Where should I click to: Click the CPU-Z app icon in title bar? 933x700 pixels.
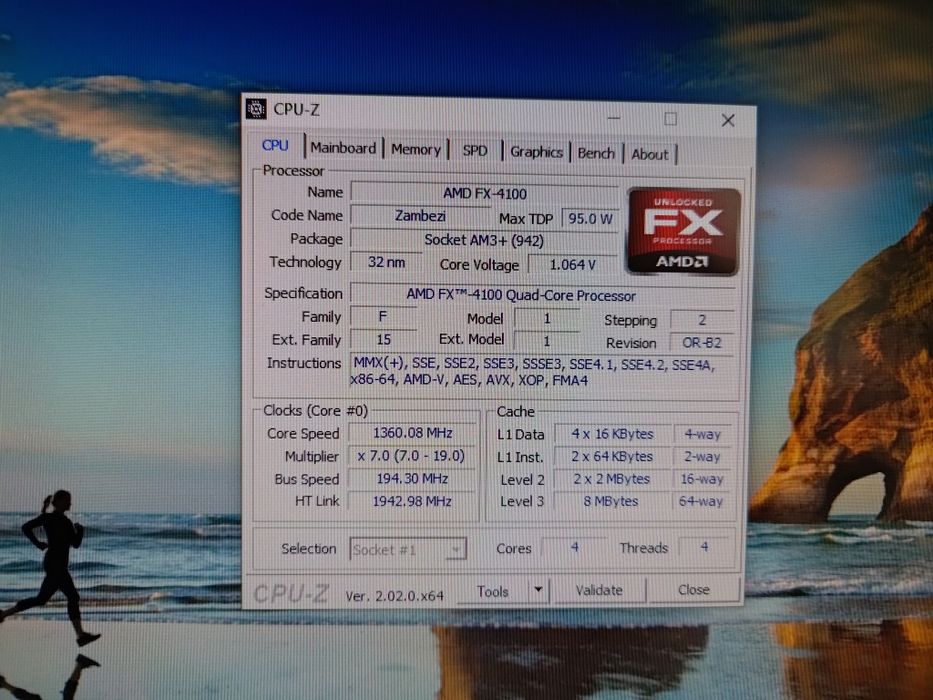[x=256, y=109]
